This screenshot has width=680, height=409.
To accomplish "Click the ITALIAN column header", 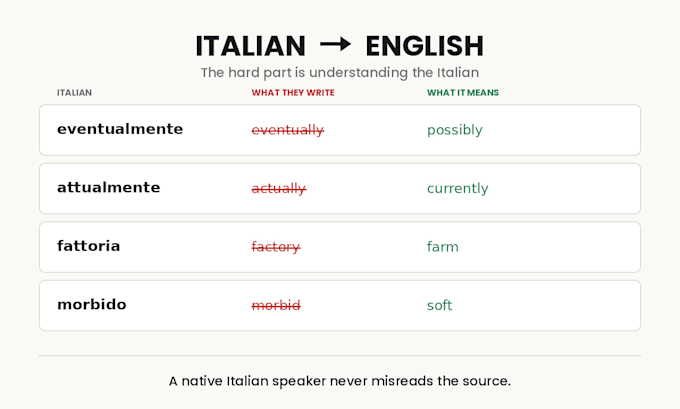I will pyautogui.click(x=74, y=92).
